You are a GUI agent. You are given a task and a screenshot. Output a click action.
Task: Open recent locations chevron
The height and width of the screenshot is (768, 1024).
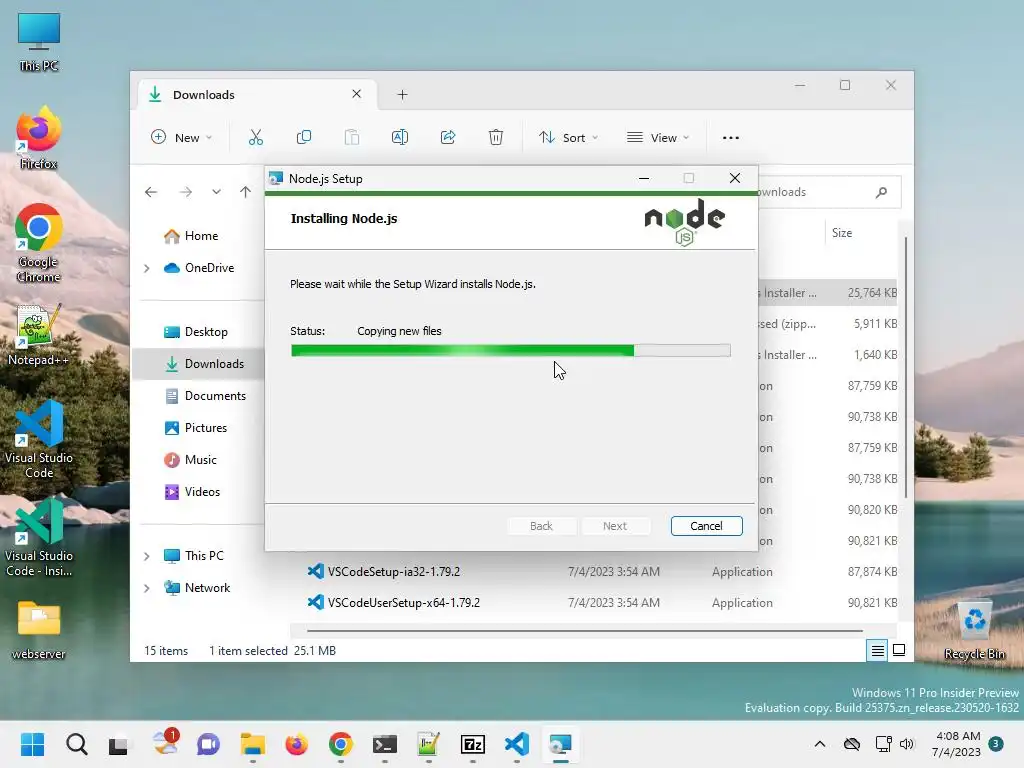point(216,192)
